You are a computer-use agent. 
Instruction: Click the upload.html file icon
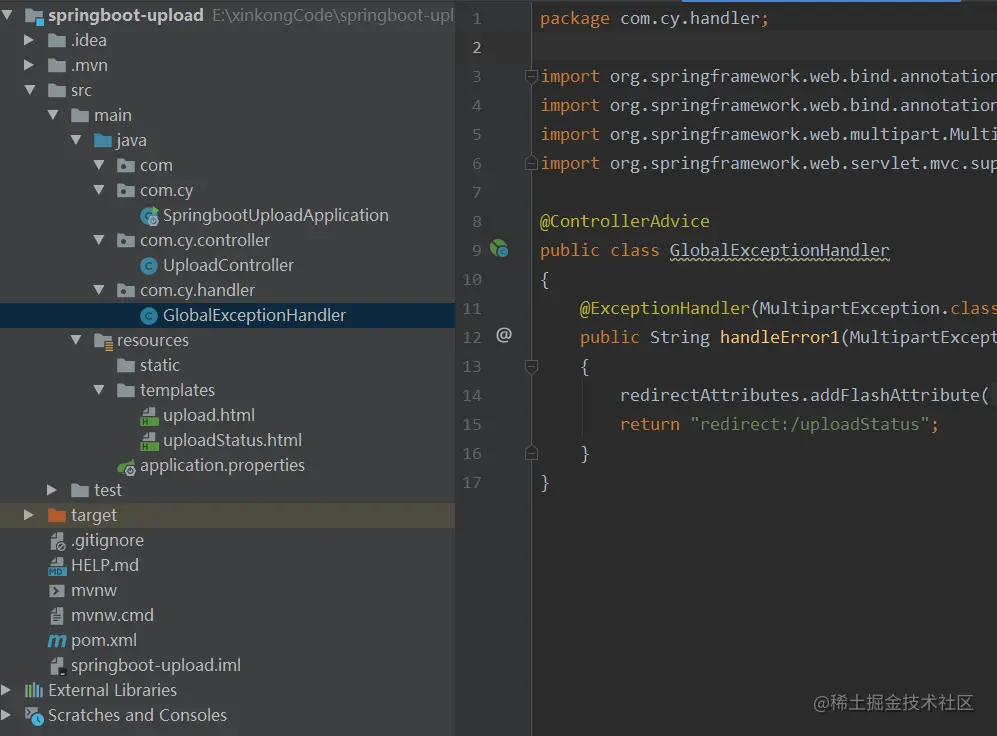149,416
